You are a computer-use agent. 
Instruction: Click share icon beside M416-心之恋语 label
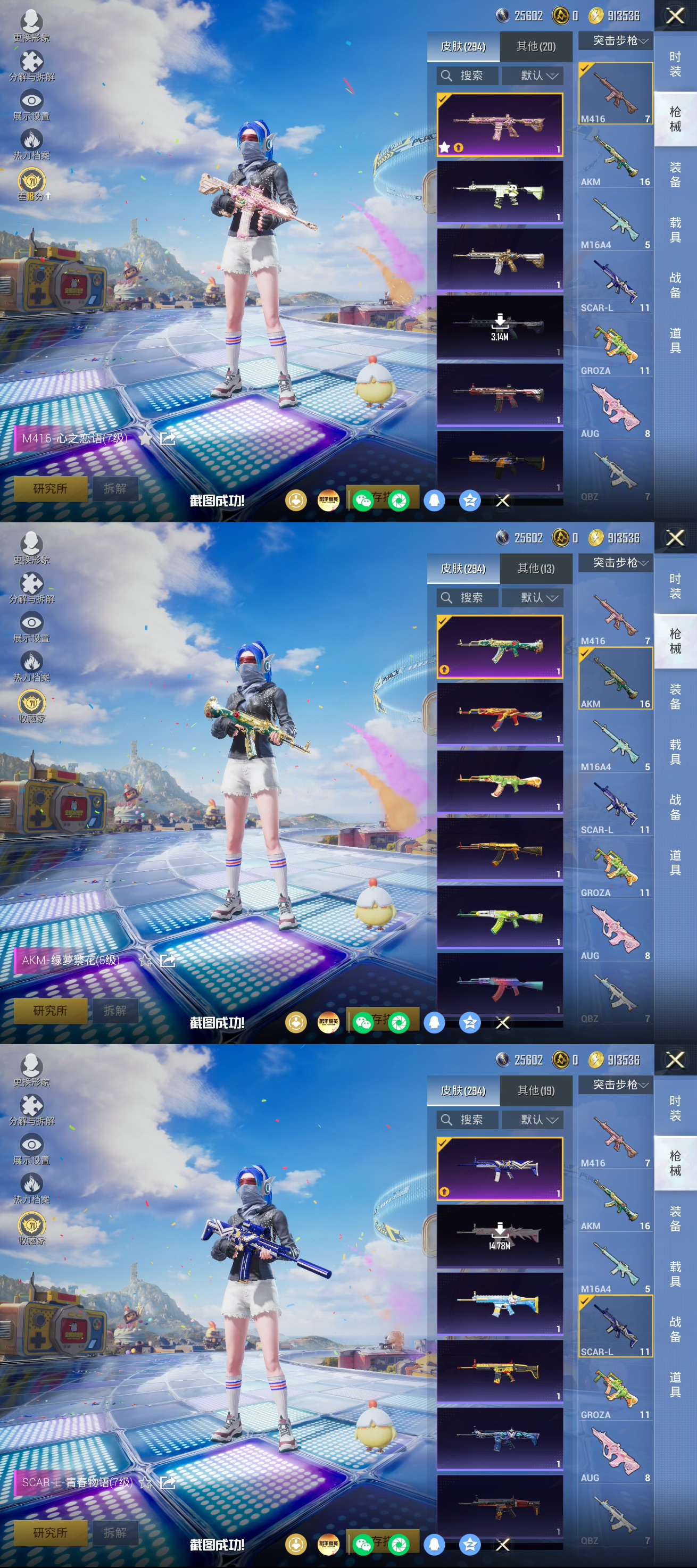(x=168, y=438)
